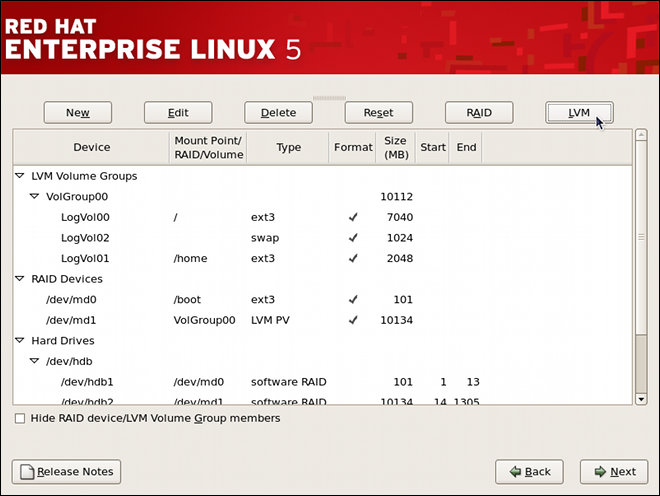Click the VolGroup00 cell in /dev/md1 row
This screenshot has width=660, height=496.
pyautogui.click(x=205, y=320)
